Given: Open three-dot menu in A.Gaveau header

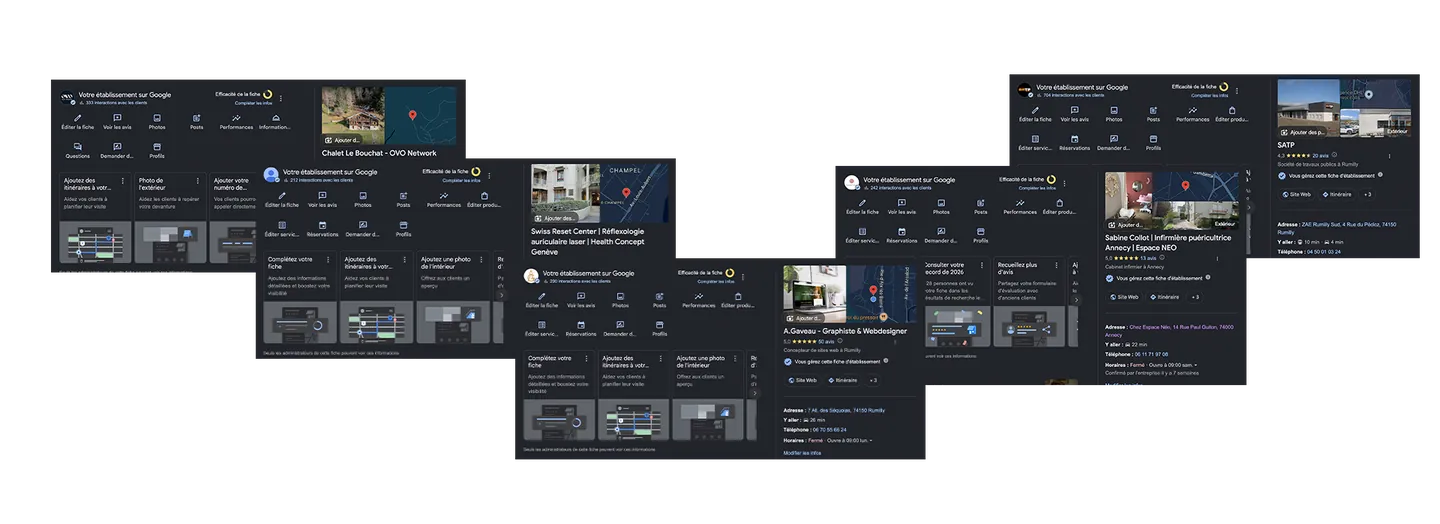Looking at the screenshot, I should pos(744,276).
